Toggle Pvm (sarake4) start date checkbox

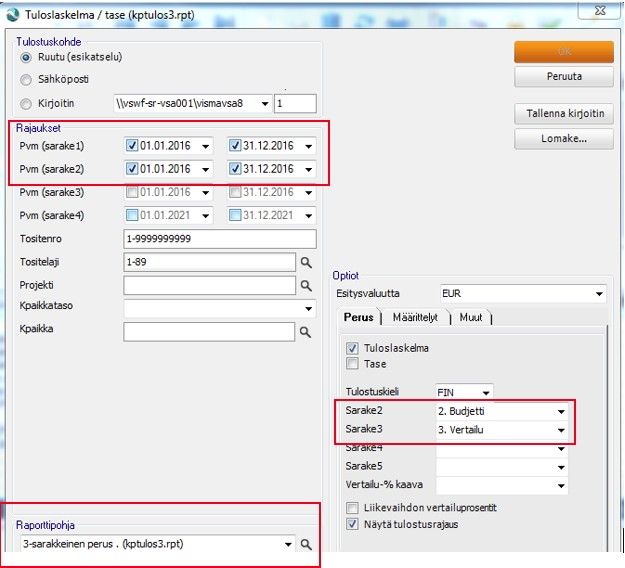[132, 215]
